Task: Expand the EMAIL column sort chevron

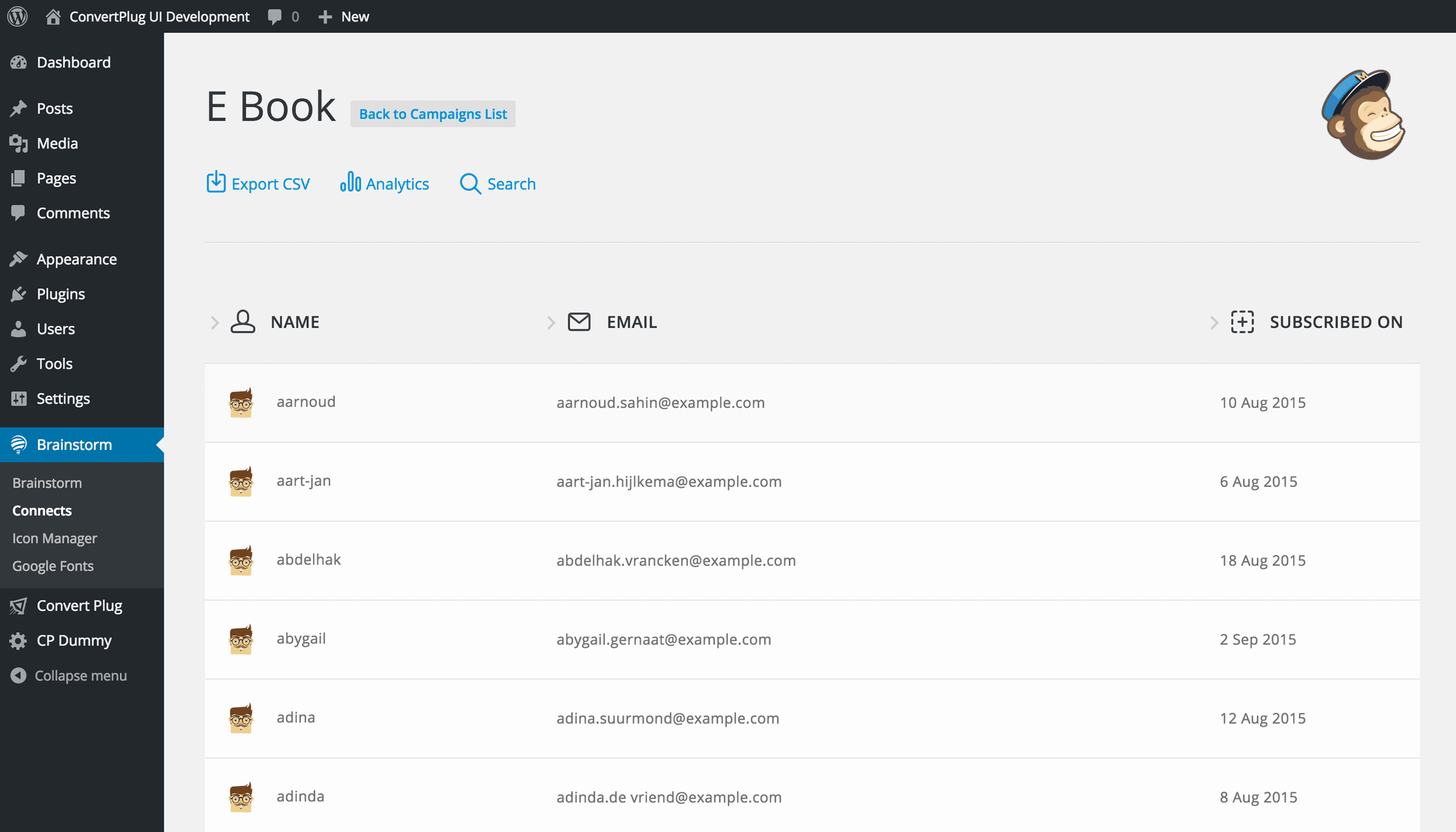Action: 551,322
